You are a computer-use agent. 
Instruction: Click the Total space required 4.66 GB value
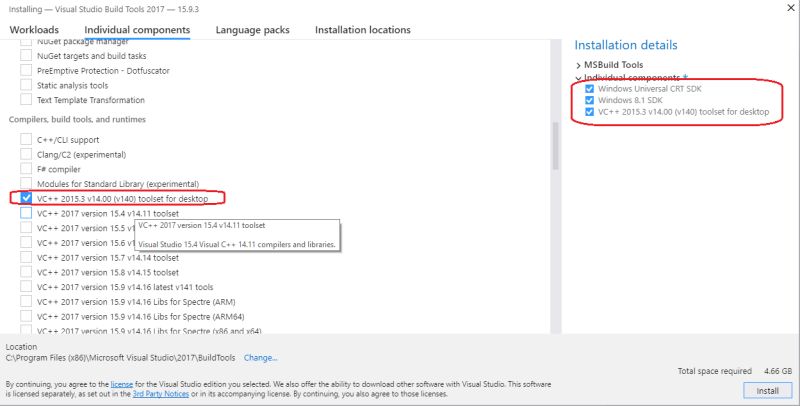(778, 371)
